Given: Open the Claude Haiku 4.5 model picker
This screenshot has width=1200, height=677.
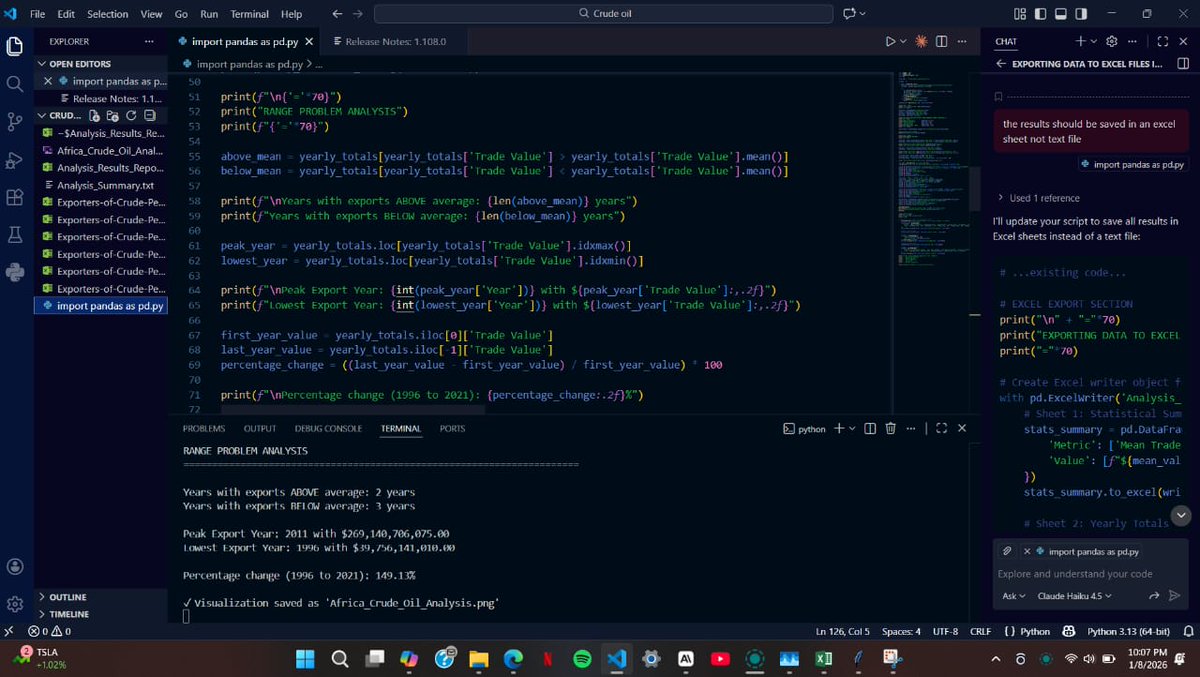Looking at the screenshot, I should (1074, 596).
